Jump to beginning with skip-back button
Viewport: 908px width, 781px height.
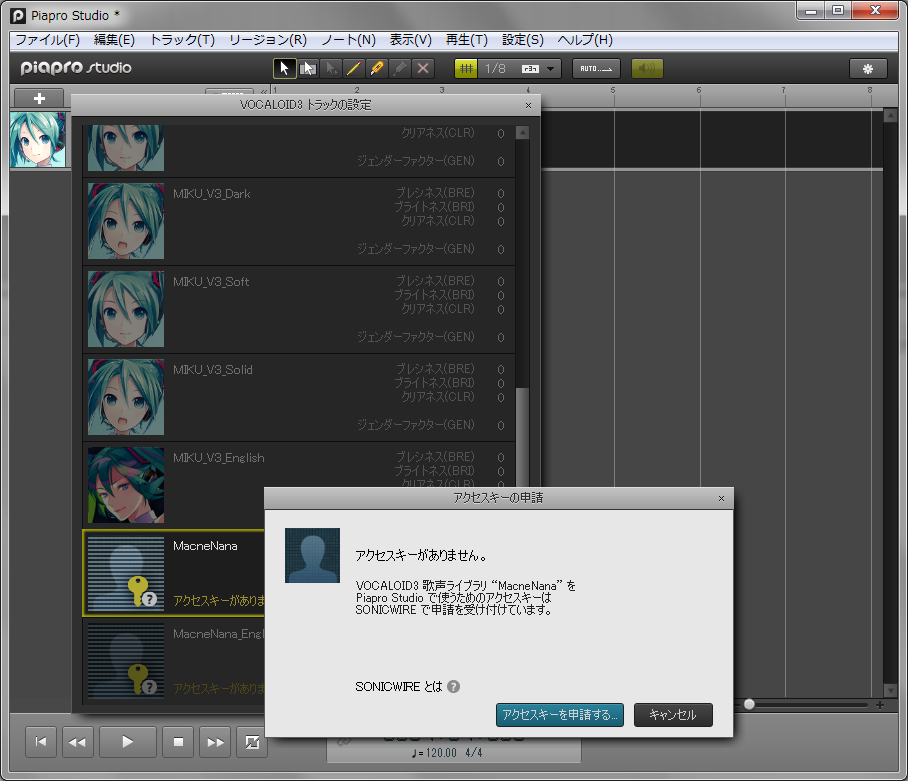click(41, 742)
